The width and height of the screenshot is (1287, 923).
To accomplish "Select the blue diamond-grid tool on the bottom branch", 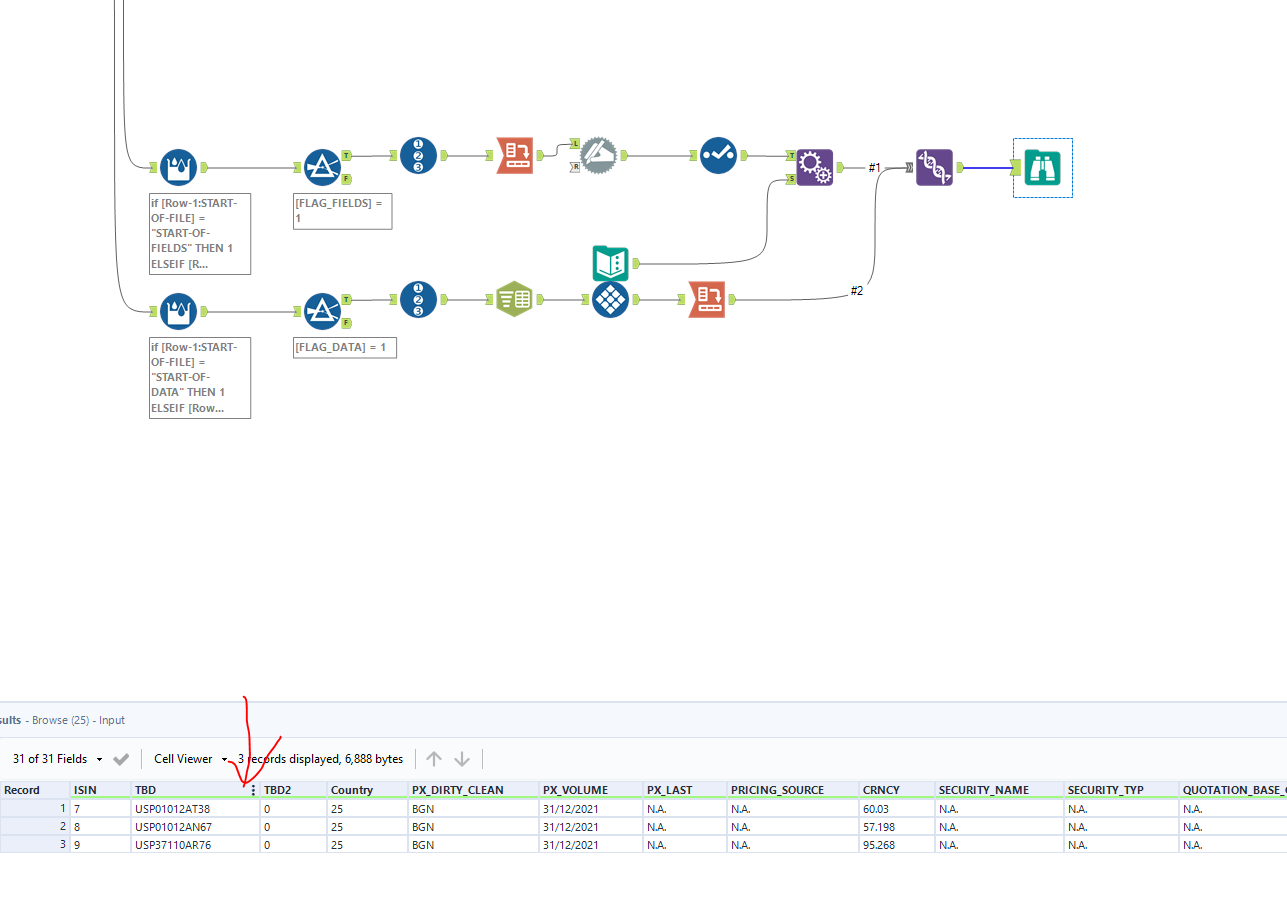I will [x=610, y=299].
